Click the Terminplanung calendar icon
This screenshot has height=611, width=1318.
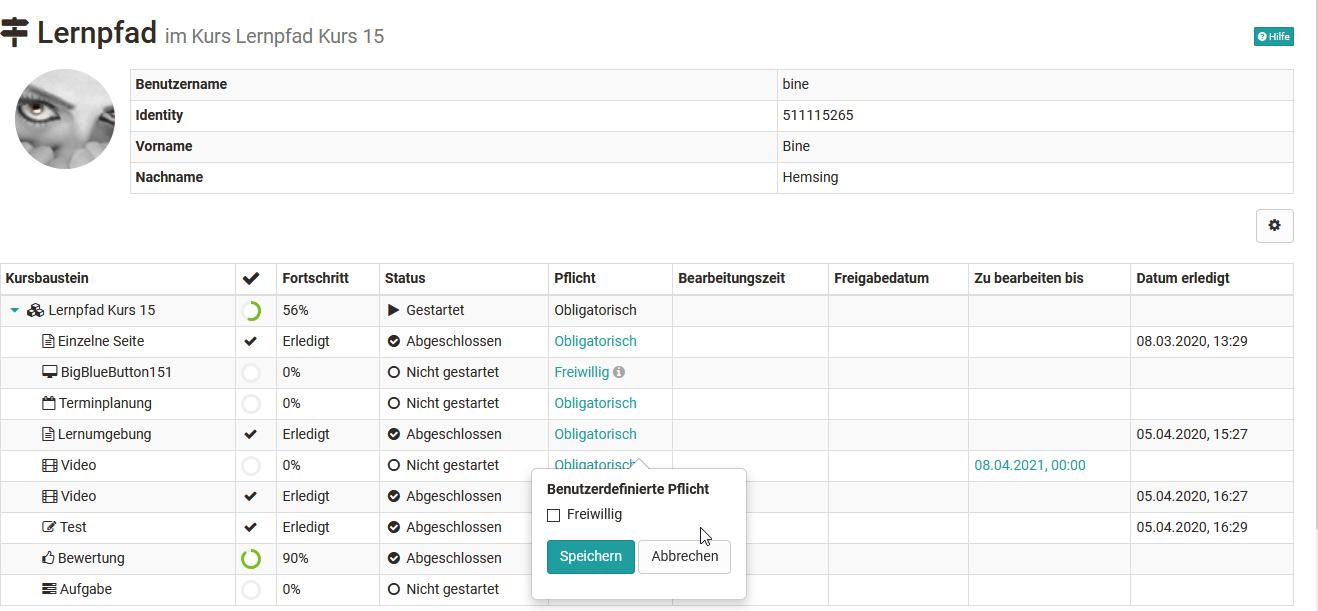click(x=49, y=403)
